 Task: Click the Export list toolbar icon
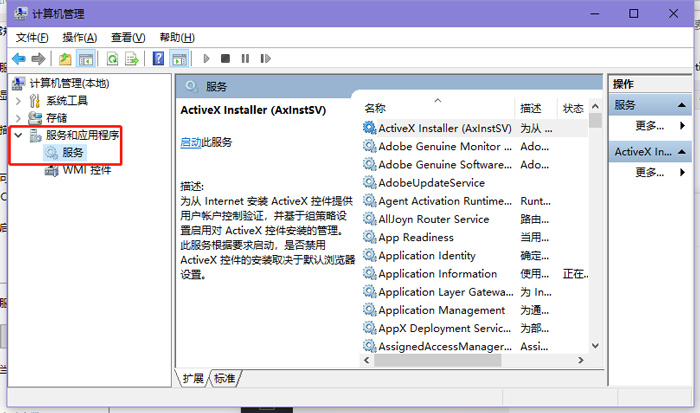pyautogui.click(x=132, y=59)
